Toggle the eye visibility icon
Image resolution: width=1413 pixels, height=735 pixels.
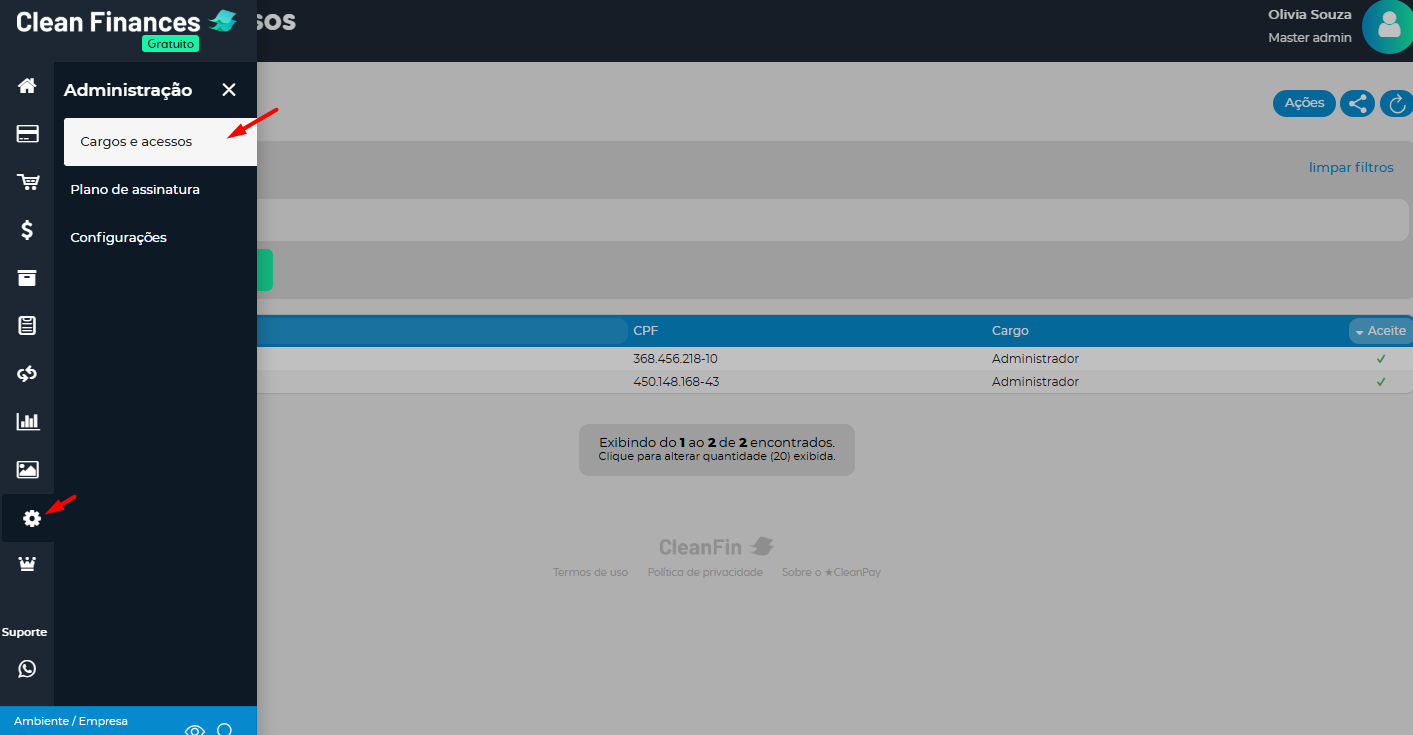point(195,730)
